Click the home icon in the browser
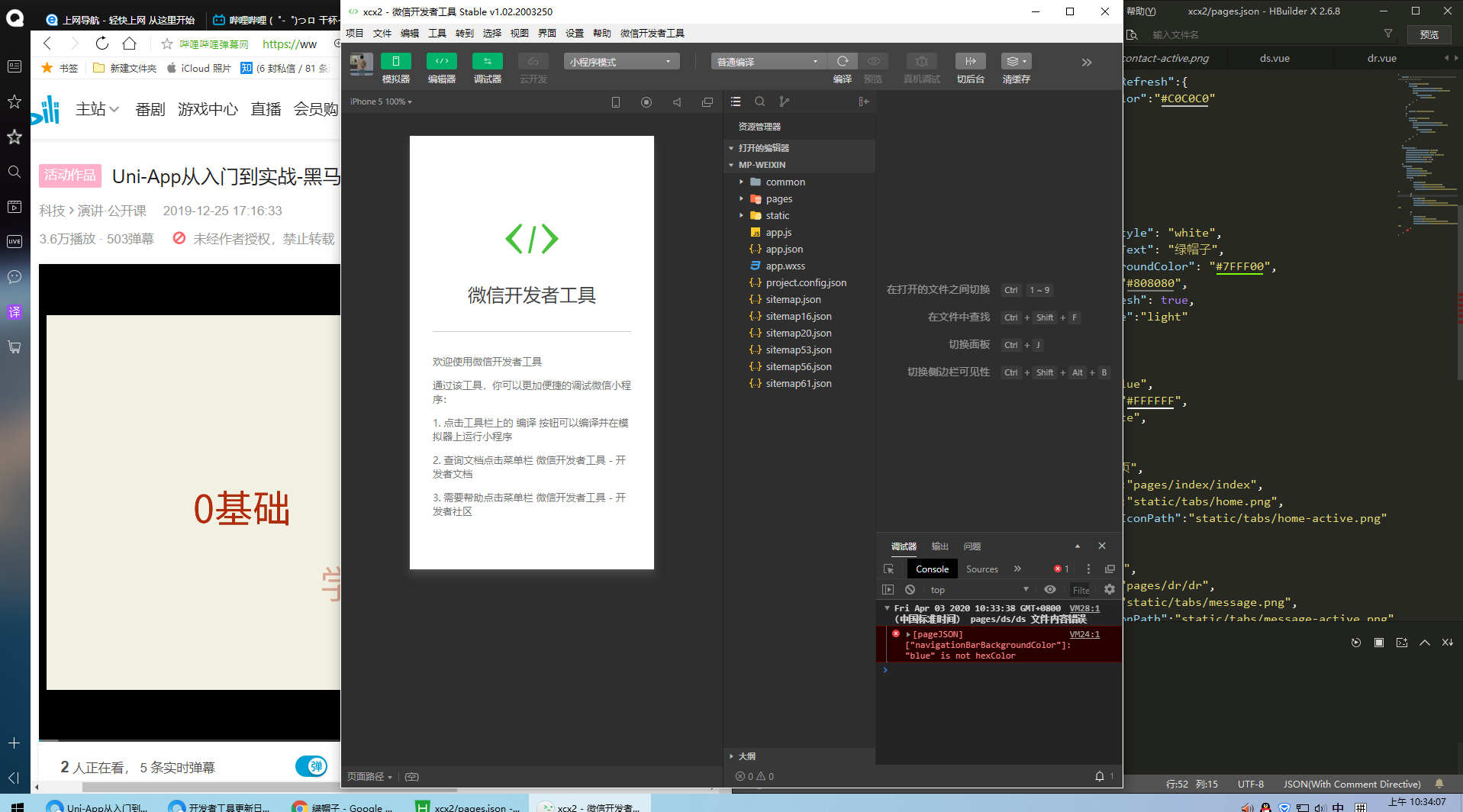 [130, 43]
